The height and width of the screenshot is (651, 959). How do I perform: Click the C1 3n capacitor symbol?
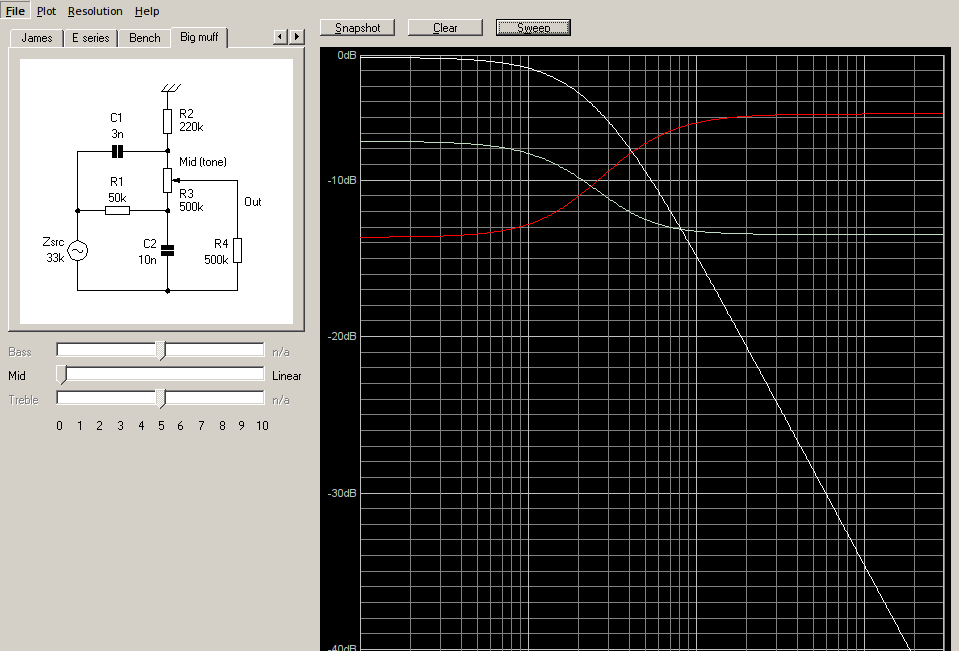117,151
